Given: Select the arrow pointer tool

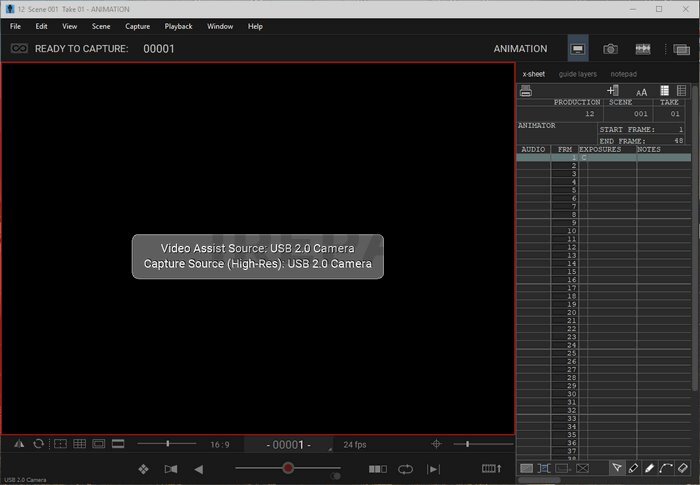Looking at the screenshot, I should (616, 468).
